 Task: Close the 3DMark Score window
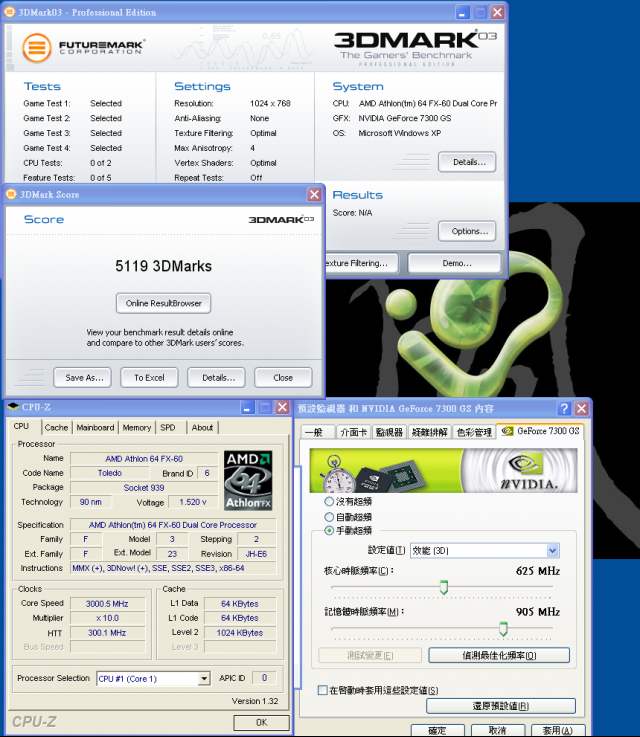[314, 194]
